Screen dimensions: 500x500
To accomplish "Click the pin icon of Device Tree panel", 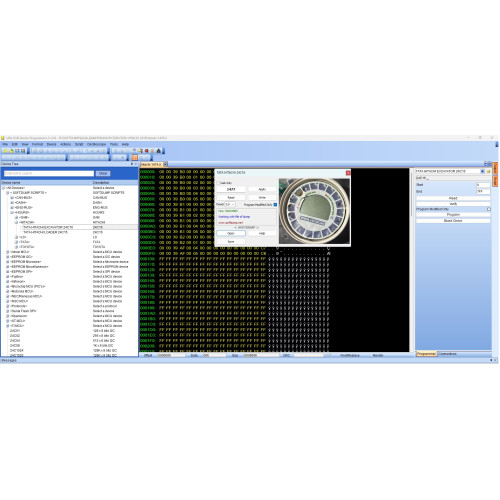I will point(132,164).
